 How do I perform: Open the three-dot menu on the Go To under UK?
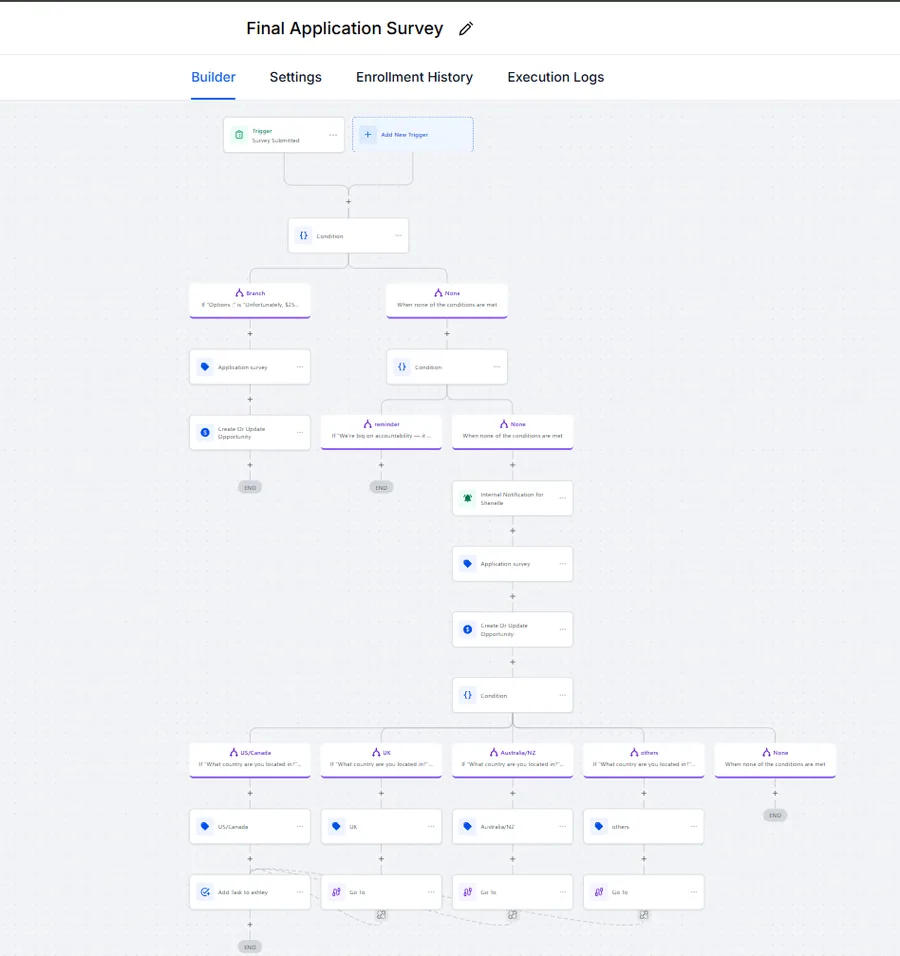pyautogui.click(x=431, y=892)
